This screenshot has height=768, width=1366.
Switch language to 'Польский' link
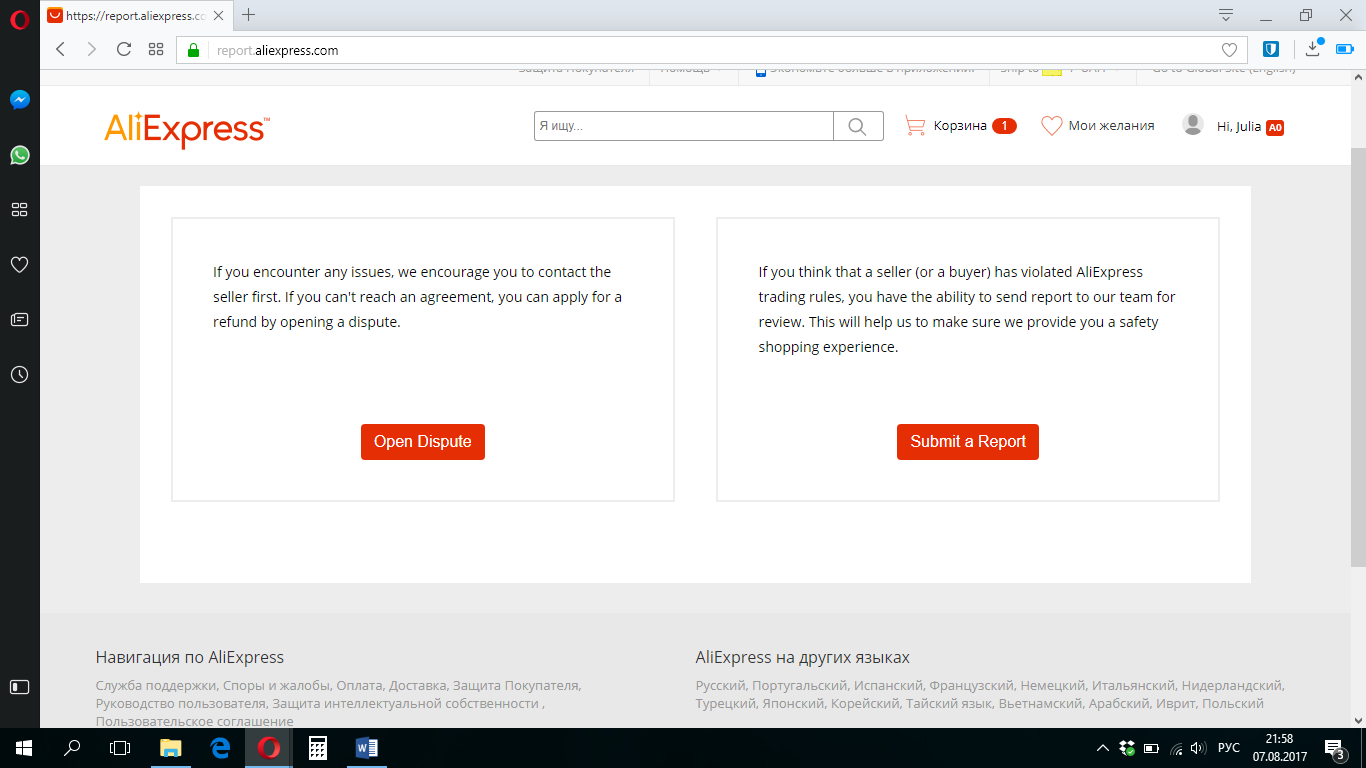(1232, 704)
